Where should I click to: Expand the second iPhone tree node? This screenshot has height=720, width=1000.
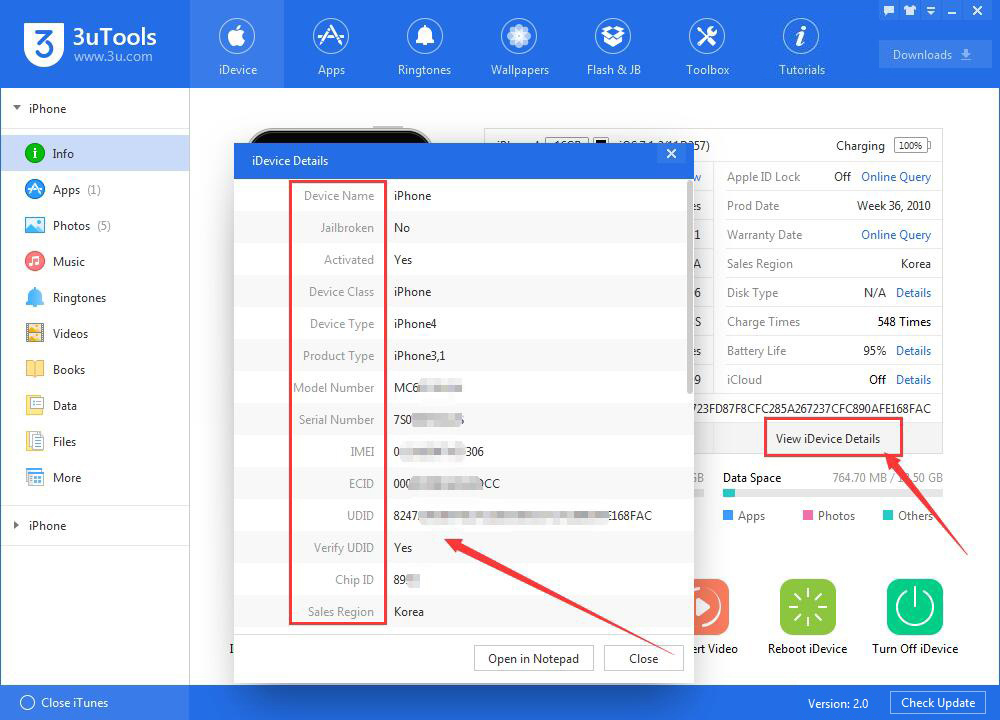pos(17,525)
